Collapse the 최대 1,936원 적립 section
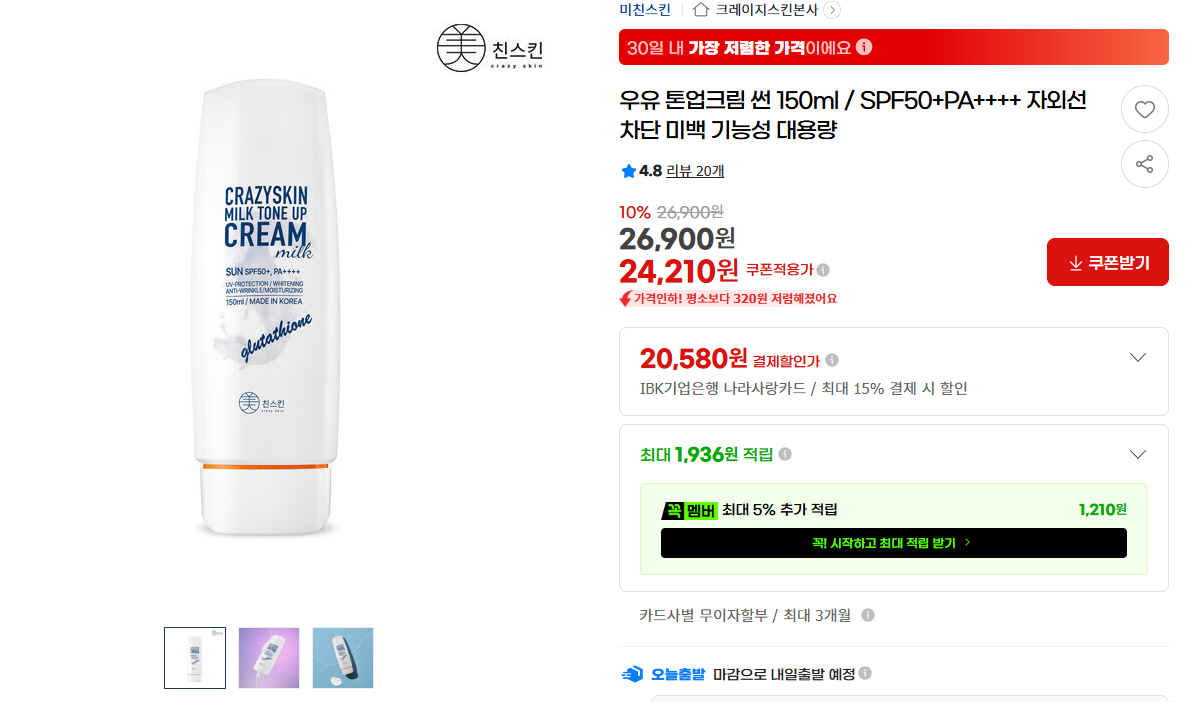 click(1137, 454)
